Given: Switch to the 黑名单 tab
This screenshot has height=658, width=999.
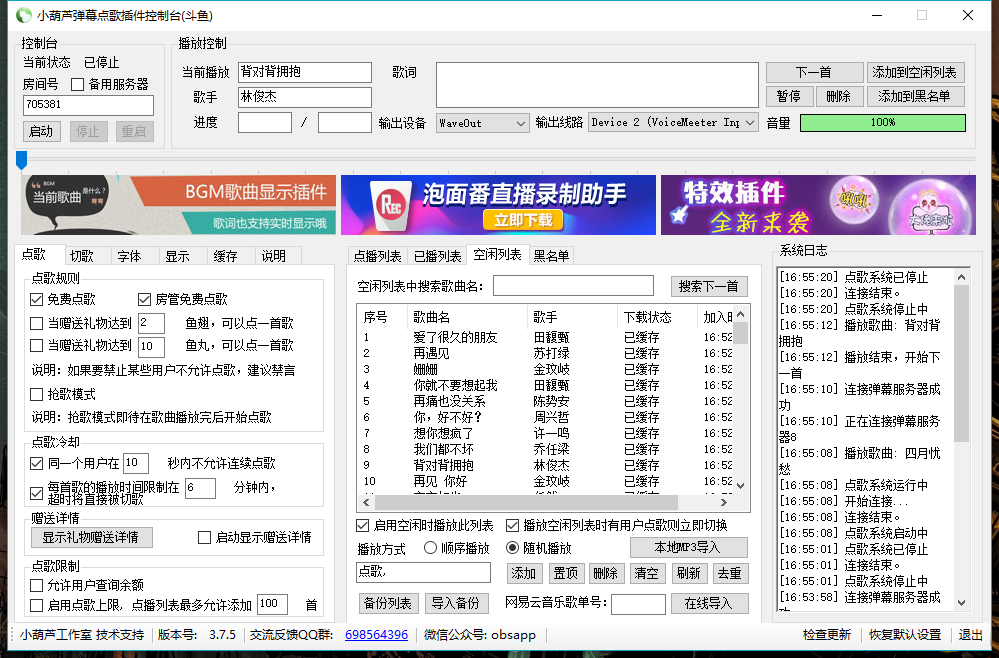Looking at the screenshot, I should click(x=551, y=254).
